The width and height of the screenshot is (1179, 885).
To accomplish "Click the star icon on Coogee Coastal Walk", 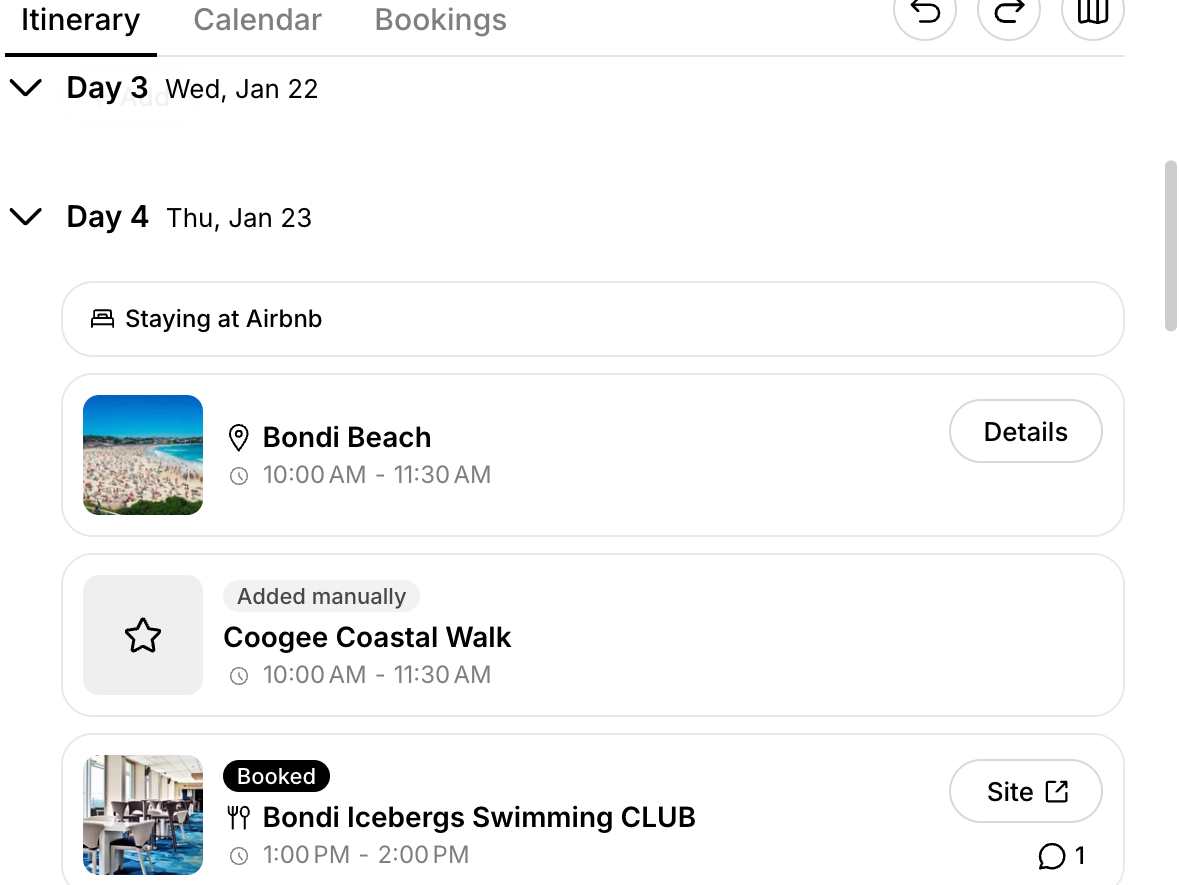I will pos(143,635).
